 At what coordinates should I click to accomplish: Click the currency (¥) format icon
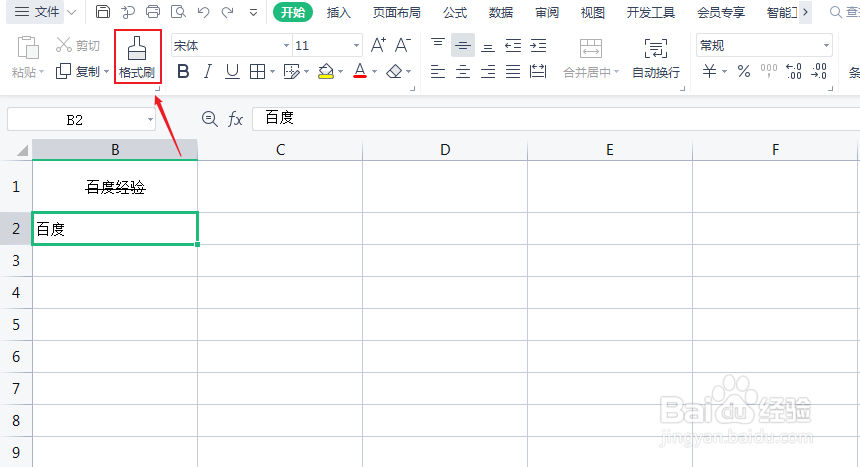pyautogui.click(x=709, y=71)
